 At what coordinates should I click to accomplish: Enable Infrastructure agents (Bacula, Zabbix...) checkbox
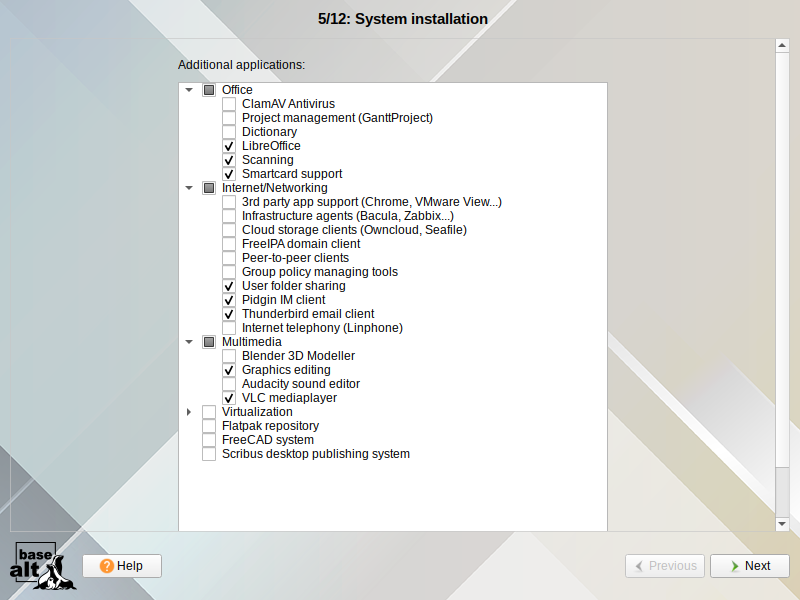(x=229, y=216)
